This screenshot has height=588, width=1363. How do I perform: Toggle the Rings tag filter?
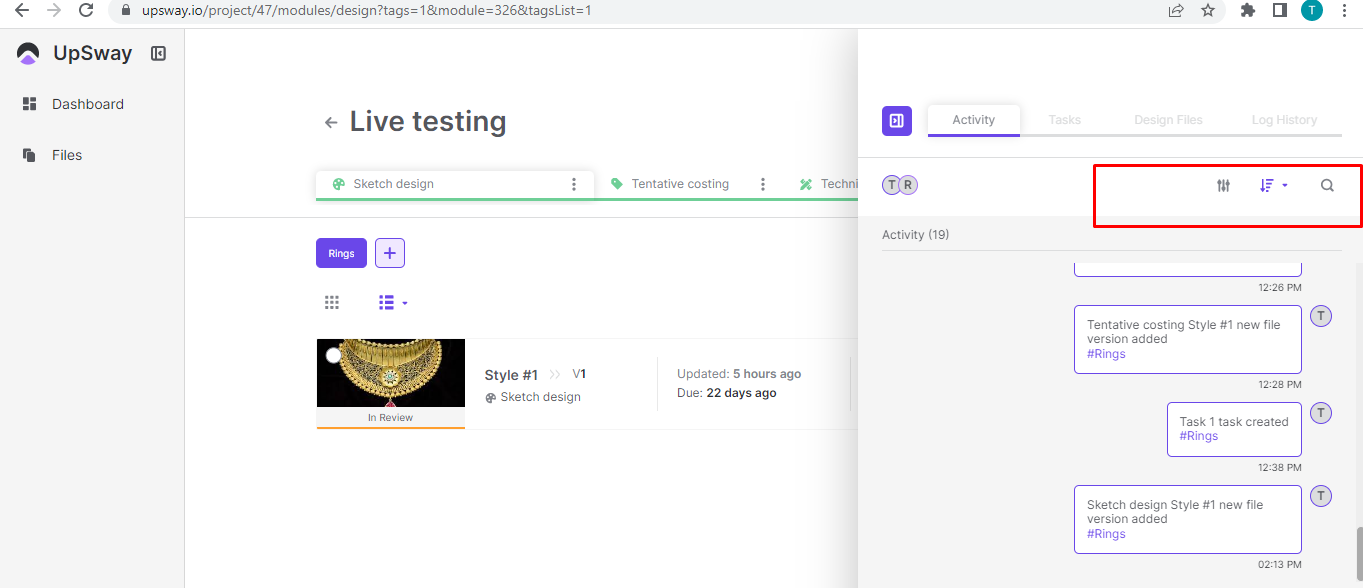[x=341, y=253]
